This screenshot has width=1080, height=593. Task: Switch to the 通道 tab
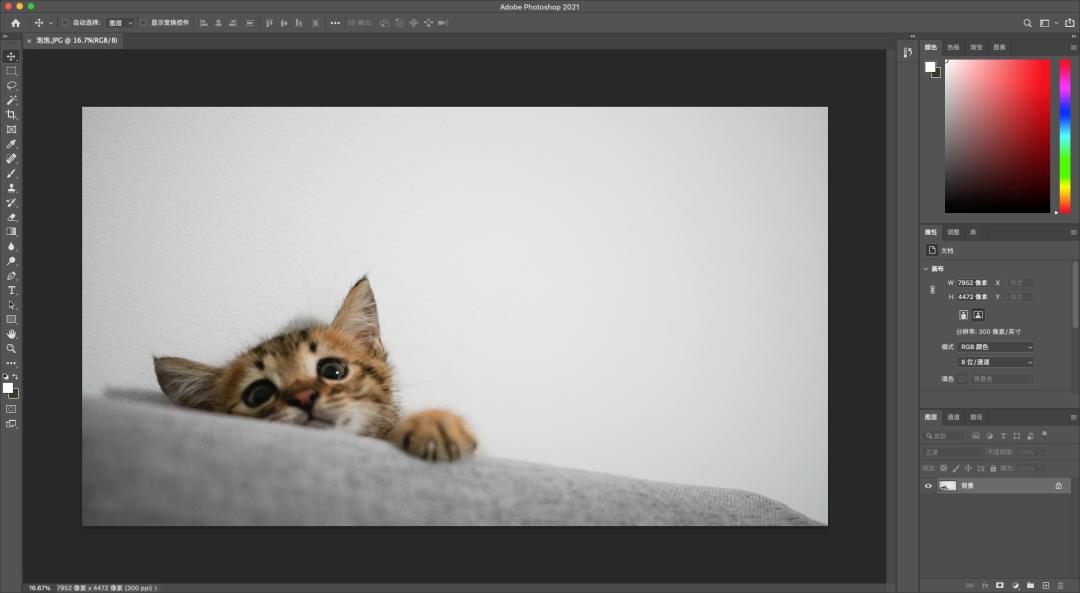pyautogui.click(x=953, y=417)
